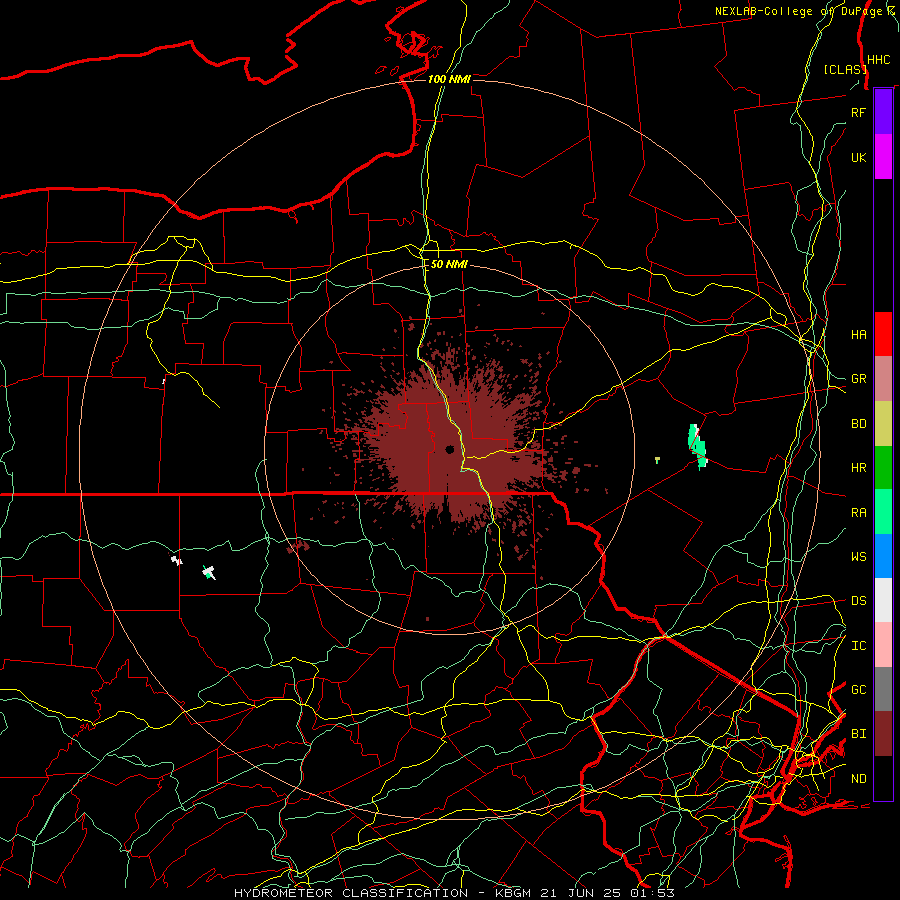Screen dimensions: 900x900
Task: Click the 'HA' legend label
Action: pos(858,335)
